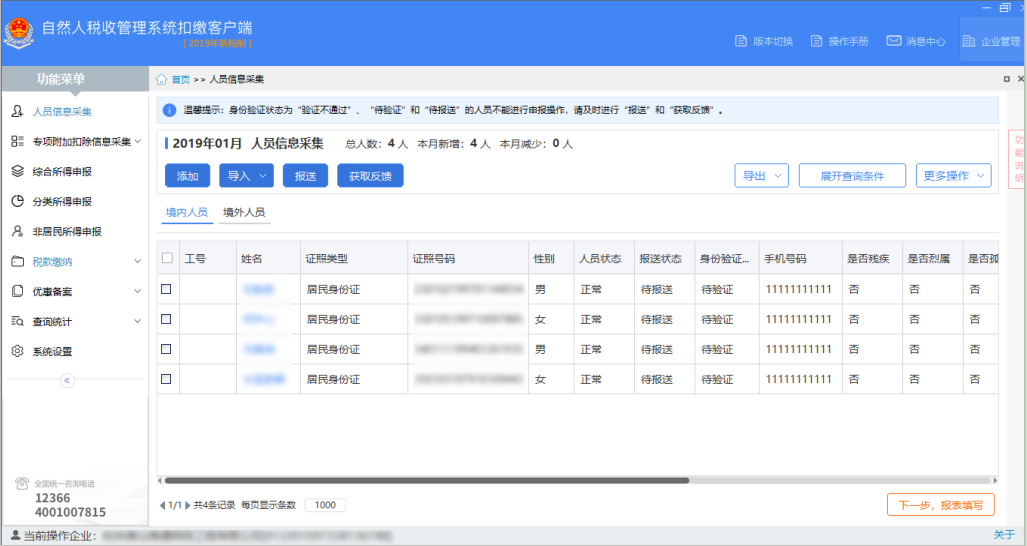Click 下一步，报表填写 button
This screenshot has width=1027, height=546.
941,505
